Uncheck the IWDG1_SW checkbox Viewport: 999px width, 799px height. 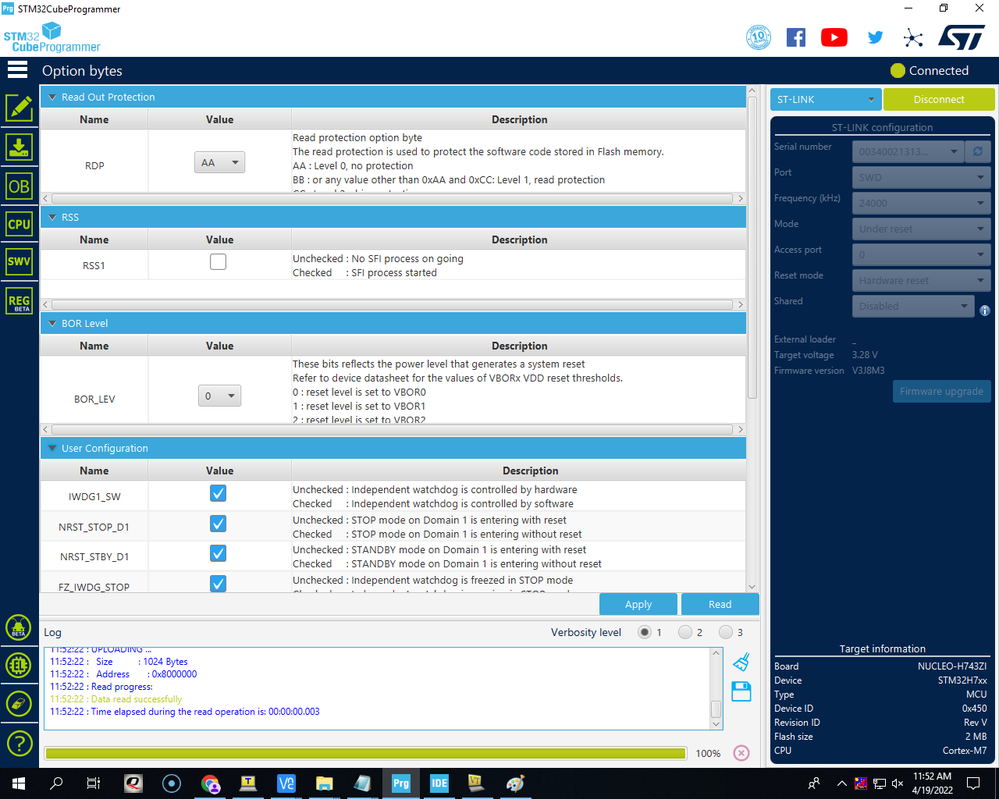point(218,493)
